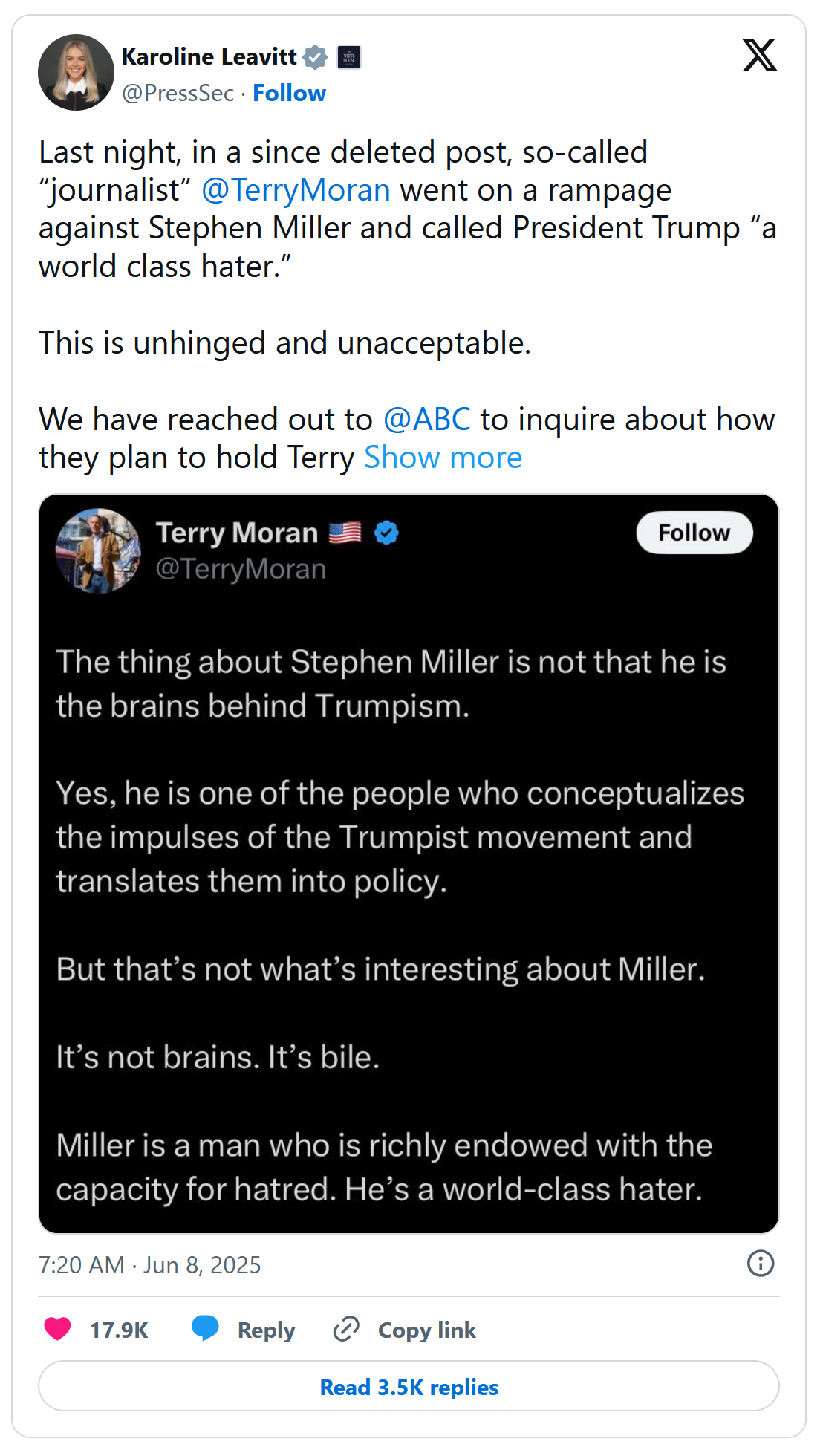The height and width of the screenshot is (1456, 823).
Task: Click the 7:20 AM Jun 8 timestamp
Action: 149,1264
